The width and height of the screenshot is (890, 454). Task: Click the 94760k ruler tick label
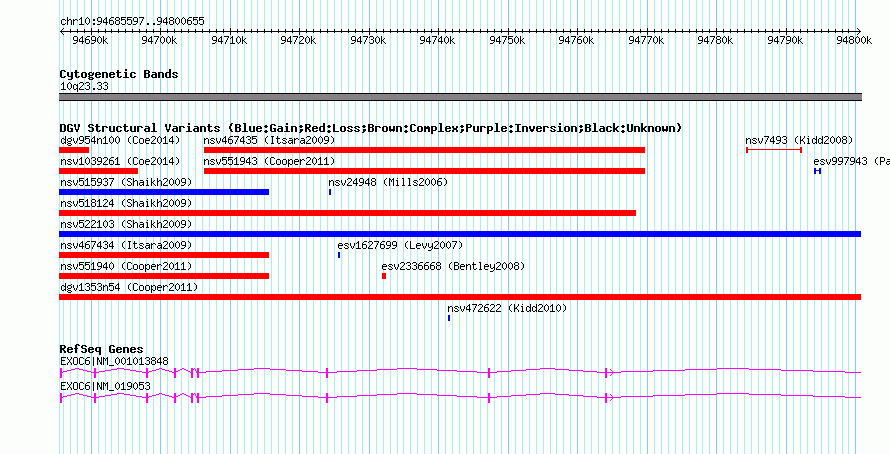point(577,40)
